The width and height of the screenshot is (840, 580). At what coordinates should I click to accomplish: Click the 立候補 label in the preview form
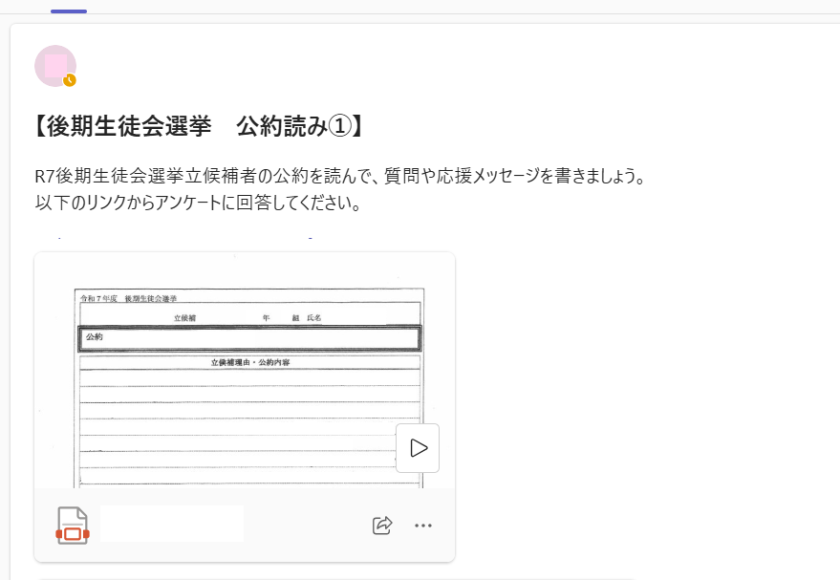(x=186, y=317)
